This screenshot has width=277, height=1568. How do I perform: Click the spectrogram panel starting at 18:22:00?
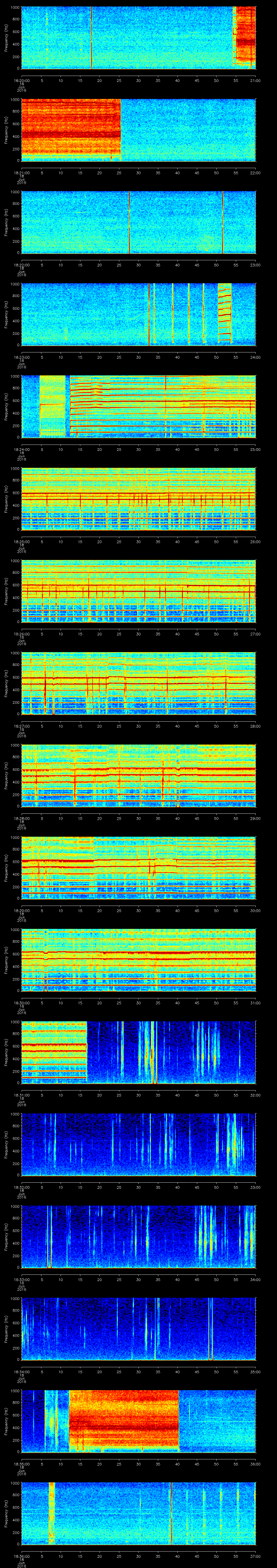point(138,222)
